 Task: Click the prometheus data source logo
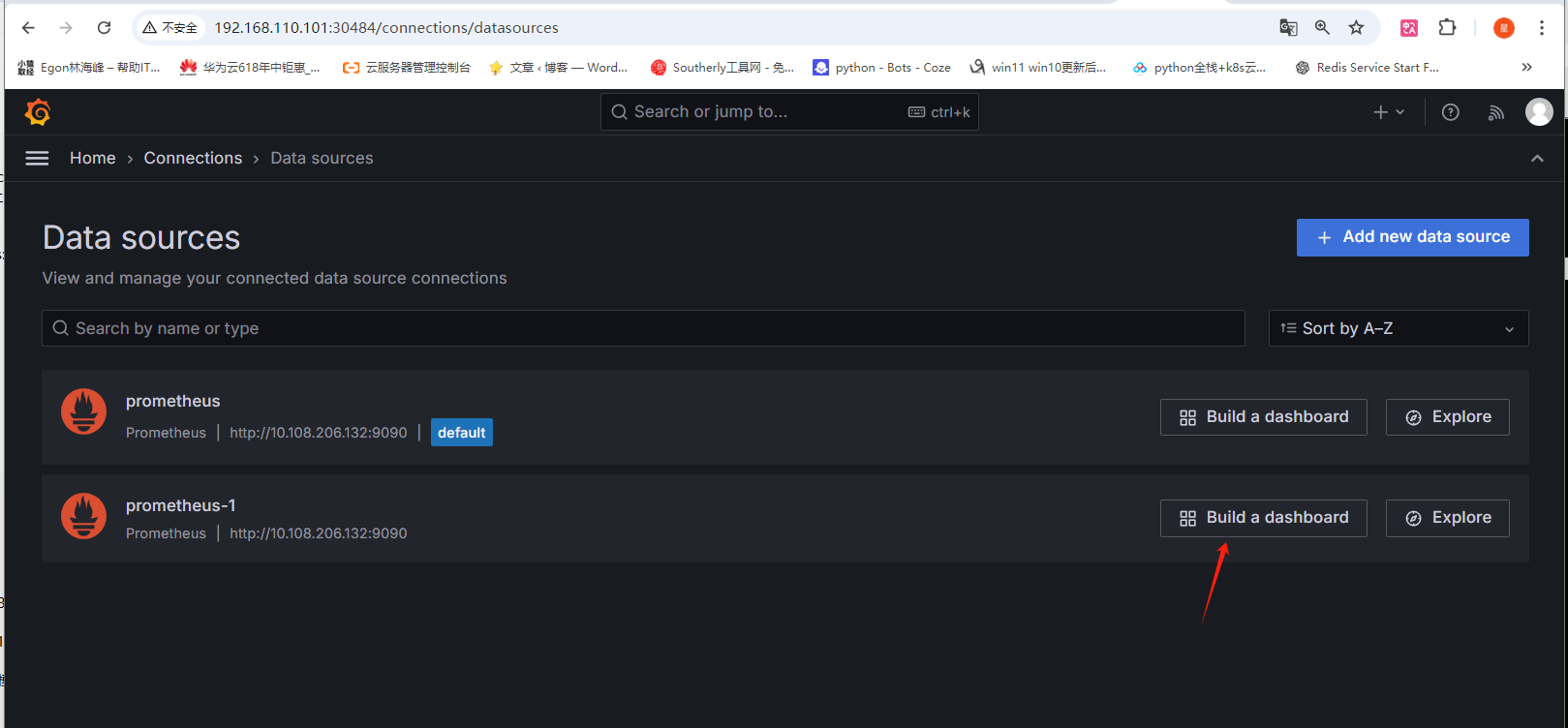[84, 411]
